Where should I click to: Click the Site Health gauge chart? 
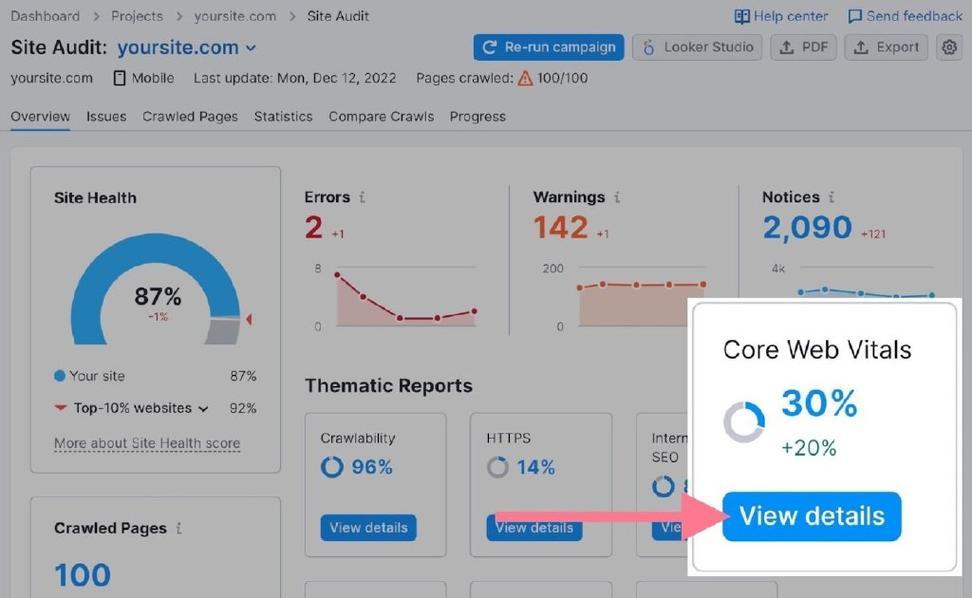(x=156, y=289)
